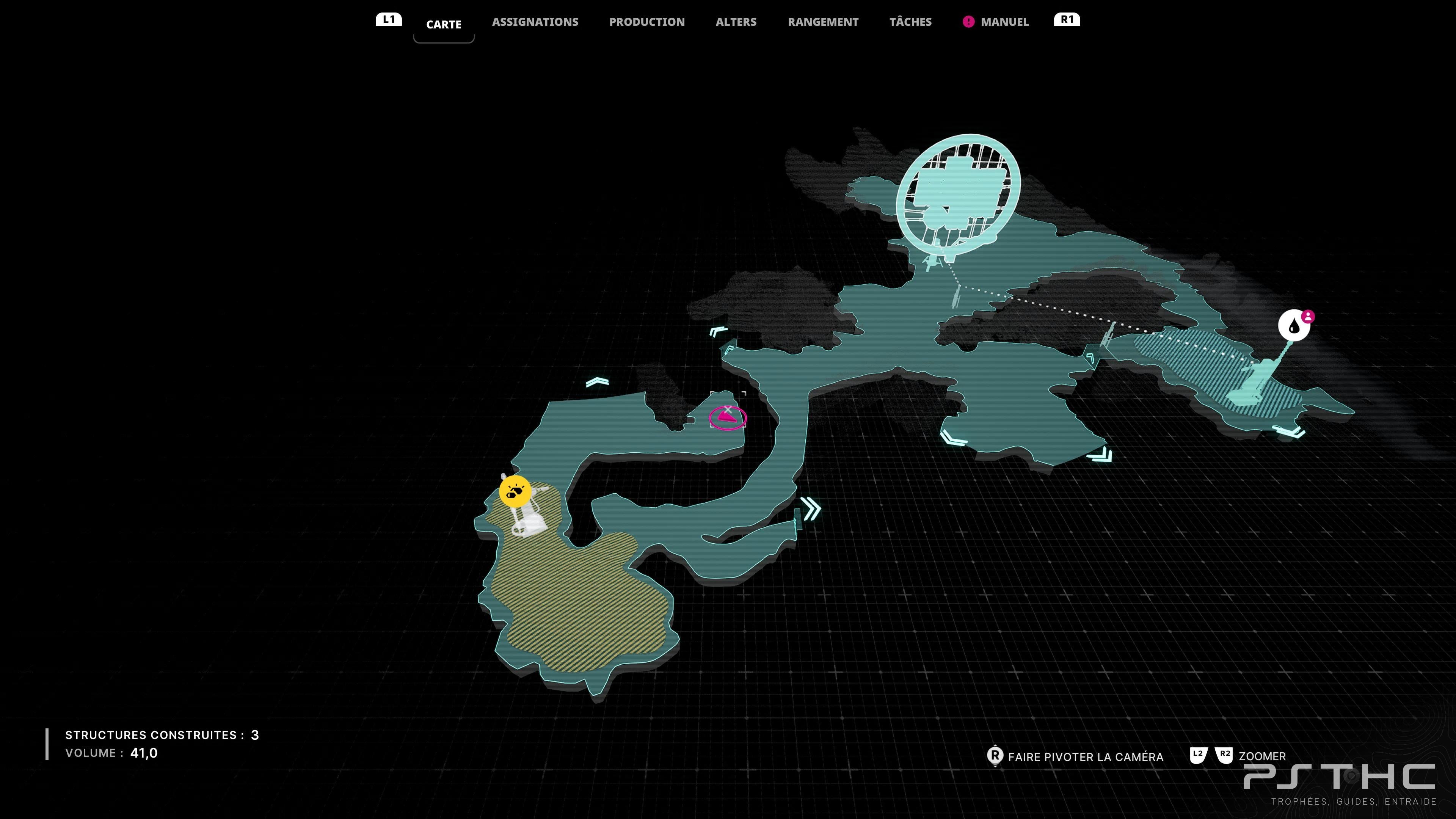Switch to the Rangement tab

(x=823, y=22)
